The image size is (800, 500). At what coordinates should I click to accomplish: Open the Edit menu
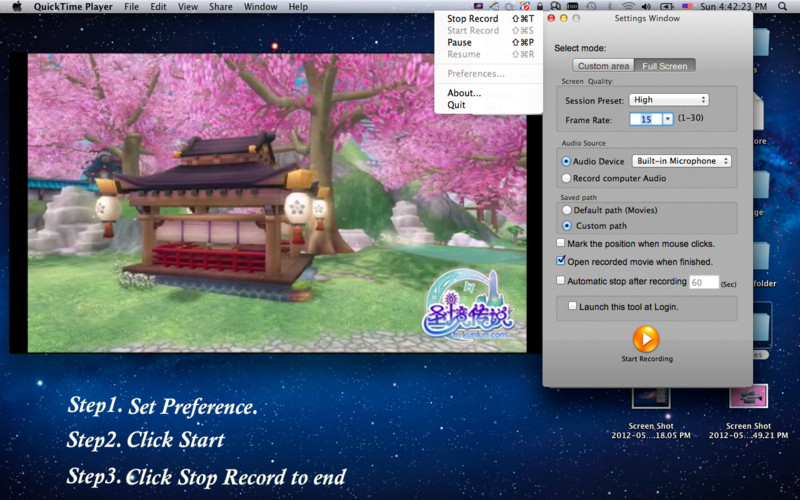click(158, 7)
